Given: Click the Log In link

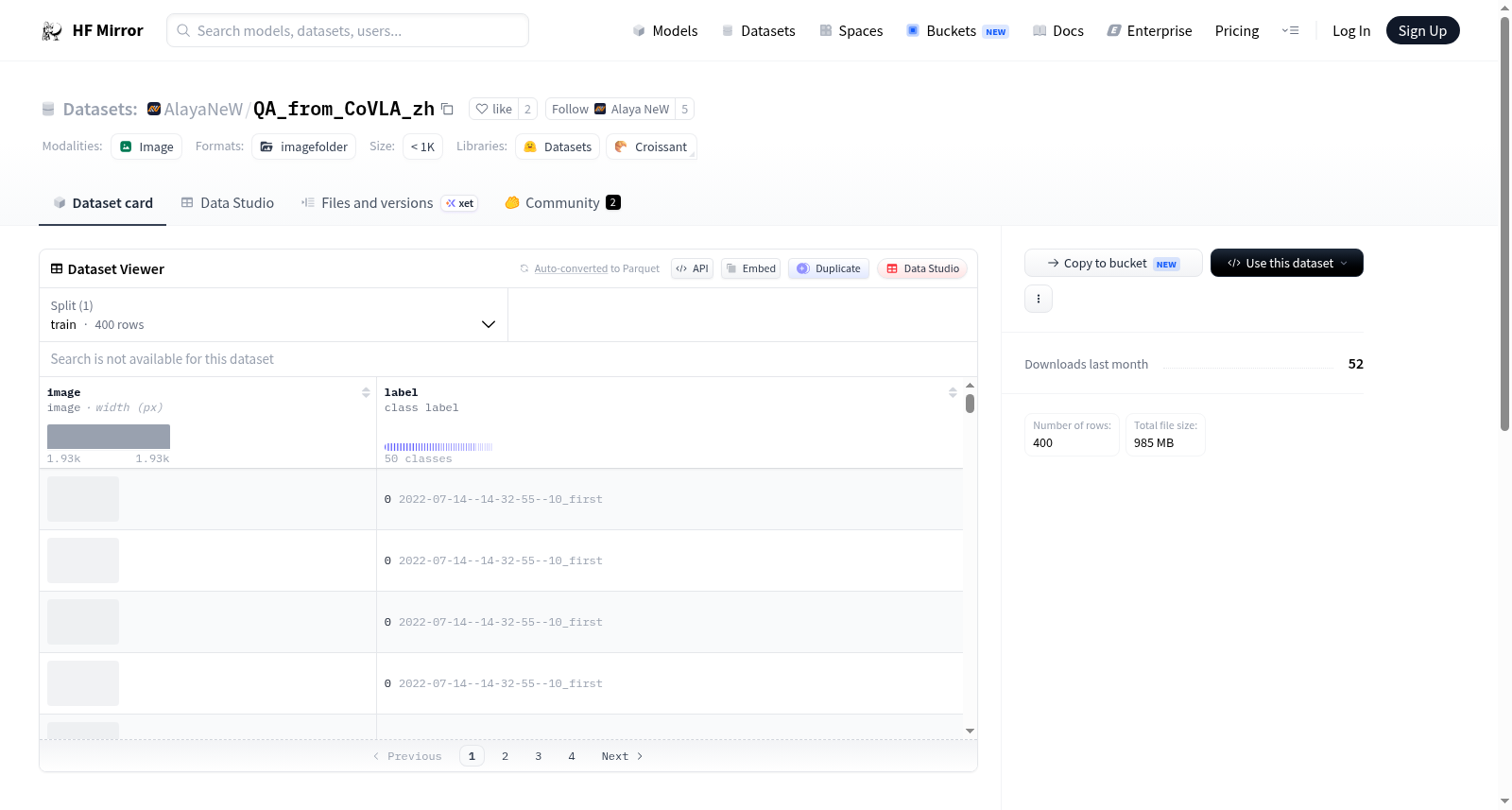Looking at the screenshot, I should click(x=1351, y=31).
